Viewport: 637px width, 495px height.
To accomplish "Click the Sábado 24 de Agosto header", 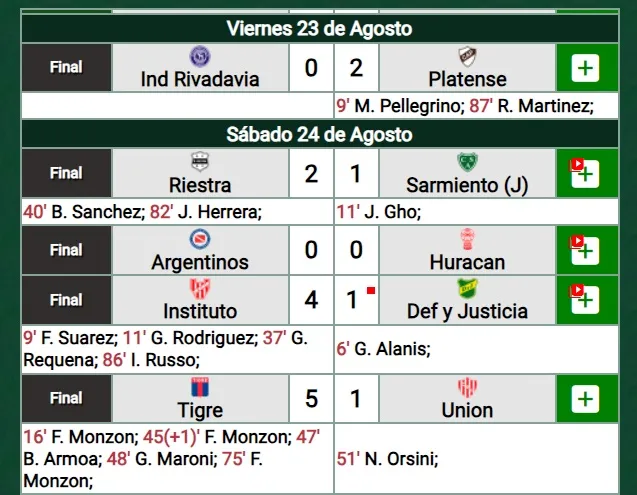I will click(318, 134).
